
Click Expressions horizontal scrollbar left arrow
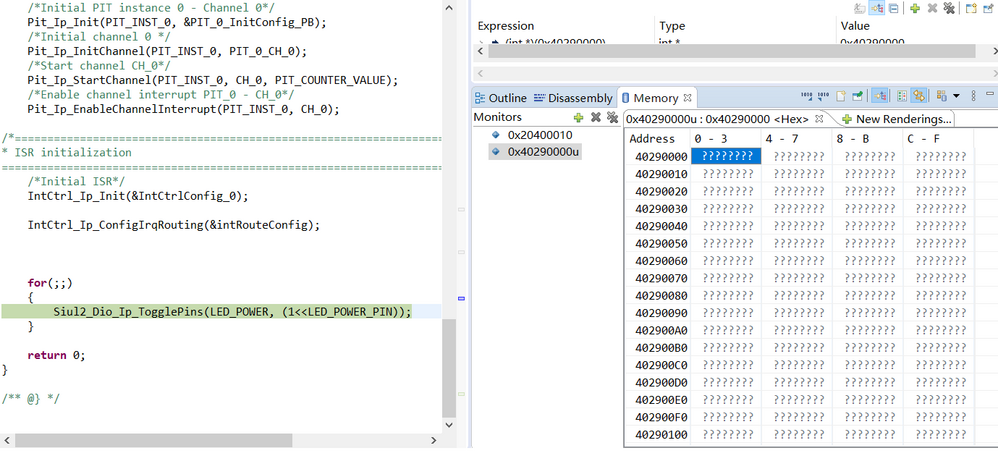pos(481,51)
